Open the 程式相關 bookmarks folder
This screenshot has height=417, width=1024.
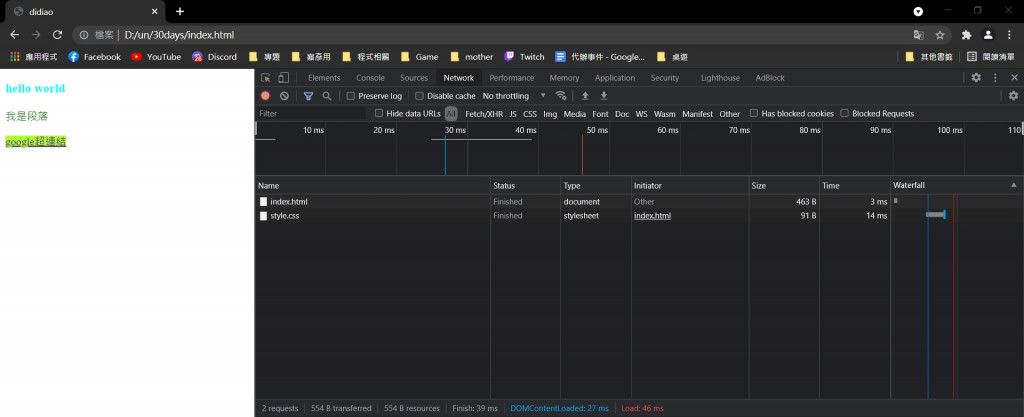(x=365, y=57)
